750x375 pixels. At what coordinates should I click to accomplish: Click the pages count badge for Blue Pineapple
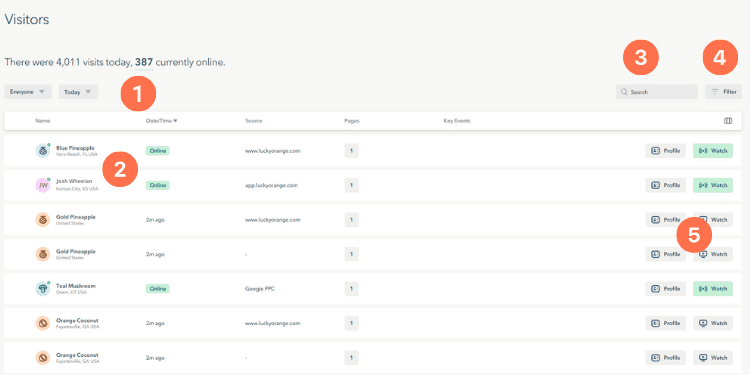[352, 151]
